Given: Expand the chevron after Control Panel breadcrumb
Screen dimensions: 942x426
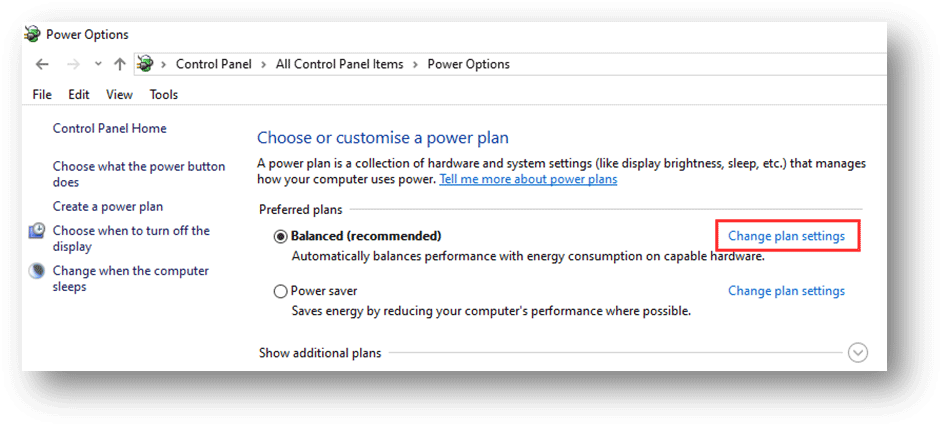Looking at the screenshot, I should pos(265,64).
